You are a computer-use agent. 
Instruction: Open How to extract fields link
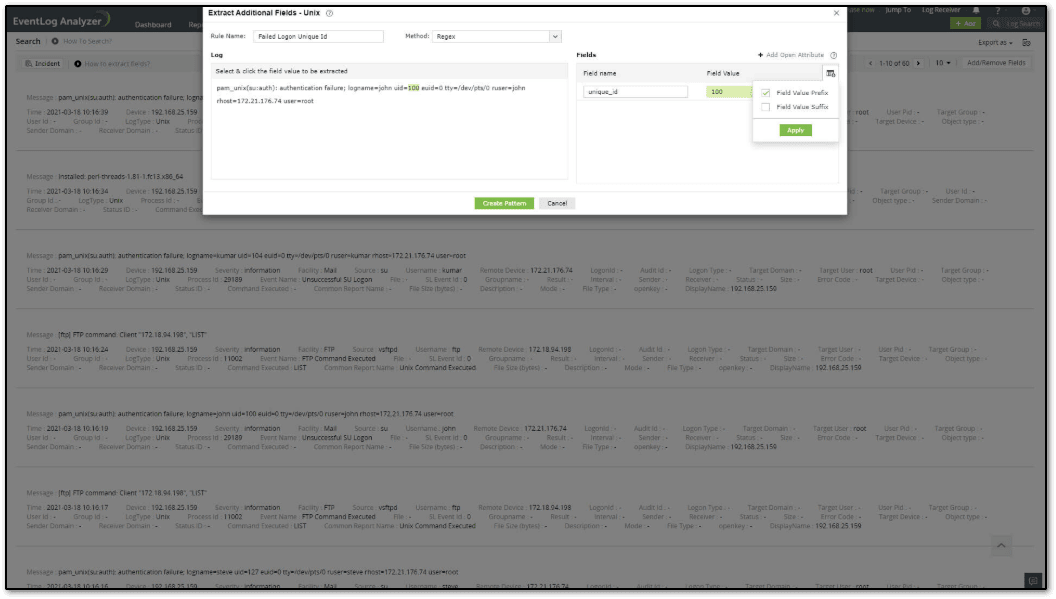click(117, 64)
